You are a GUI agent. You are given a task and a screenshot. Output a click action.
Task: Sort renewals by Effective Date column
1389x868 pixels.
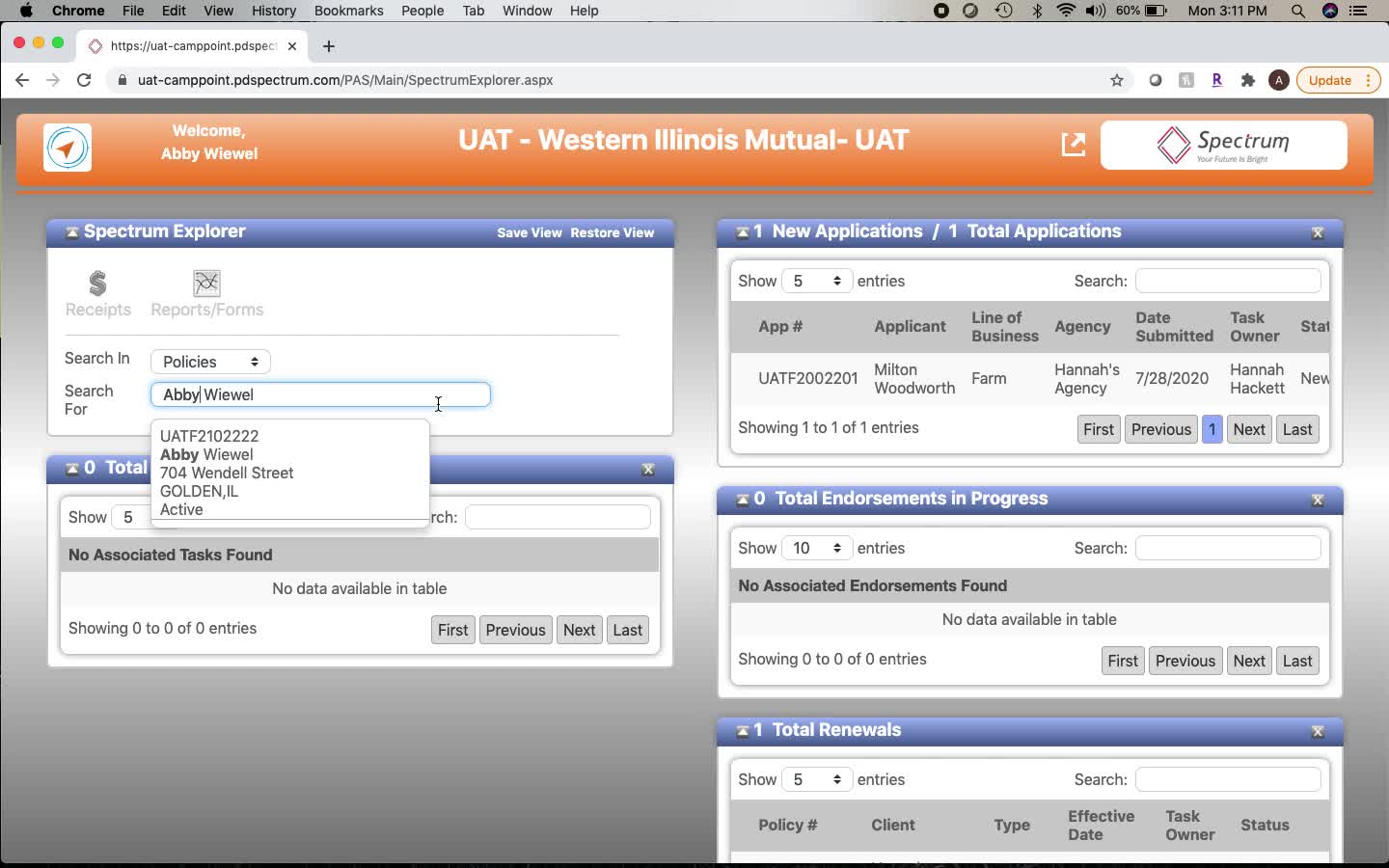[1101, 825]
